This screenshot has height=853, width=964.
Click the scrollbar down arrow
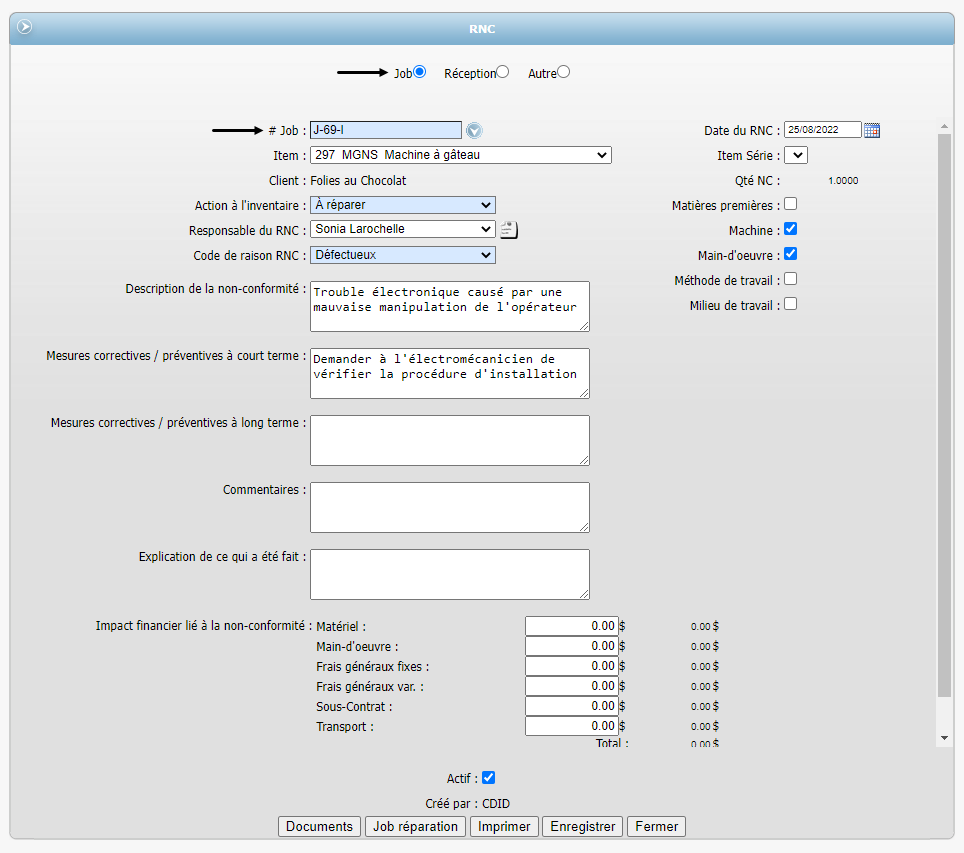click(x=944, y=737)
